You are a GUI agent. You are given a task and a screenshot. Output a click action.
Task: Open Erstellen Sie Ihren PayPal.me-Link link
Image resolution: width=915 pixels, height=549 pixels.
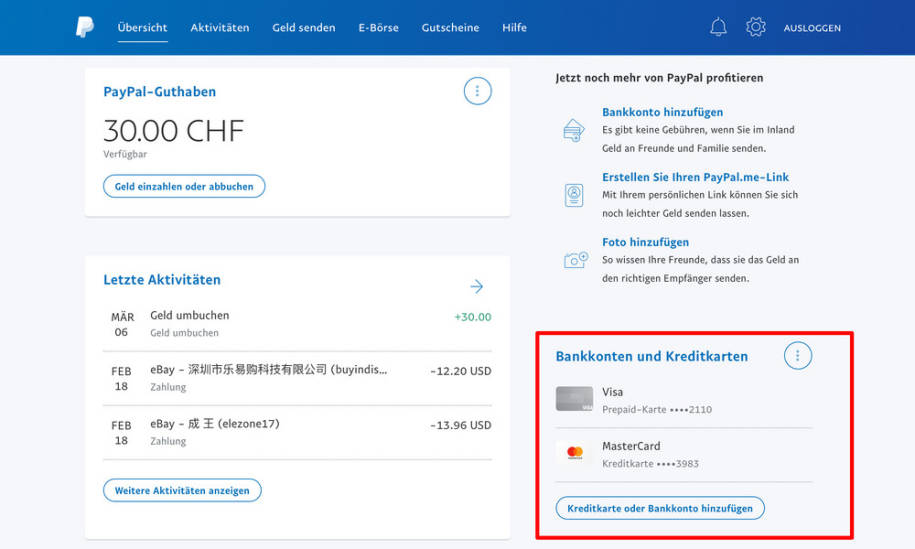point(695,177)
